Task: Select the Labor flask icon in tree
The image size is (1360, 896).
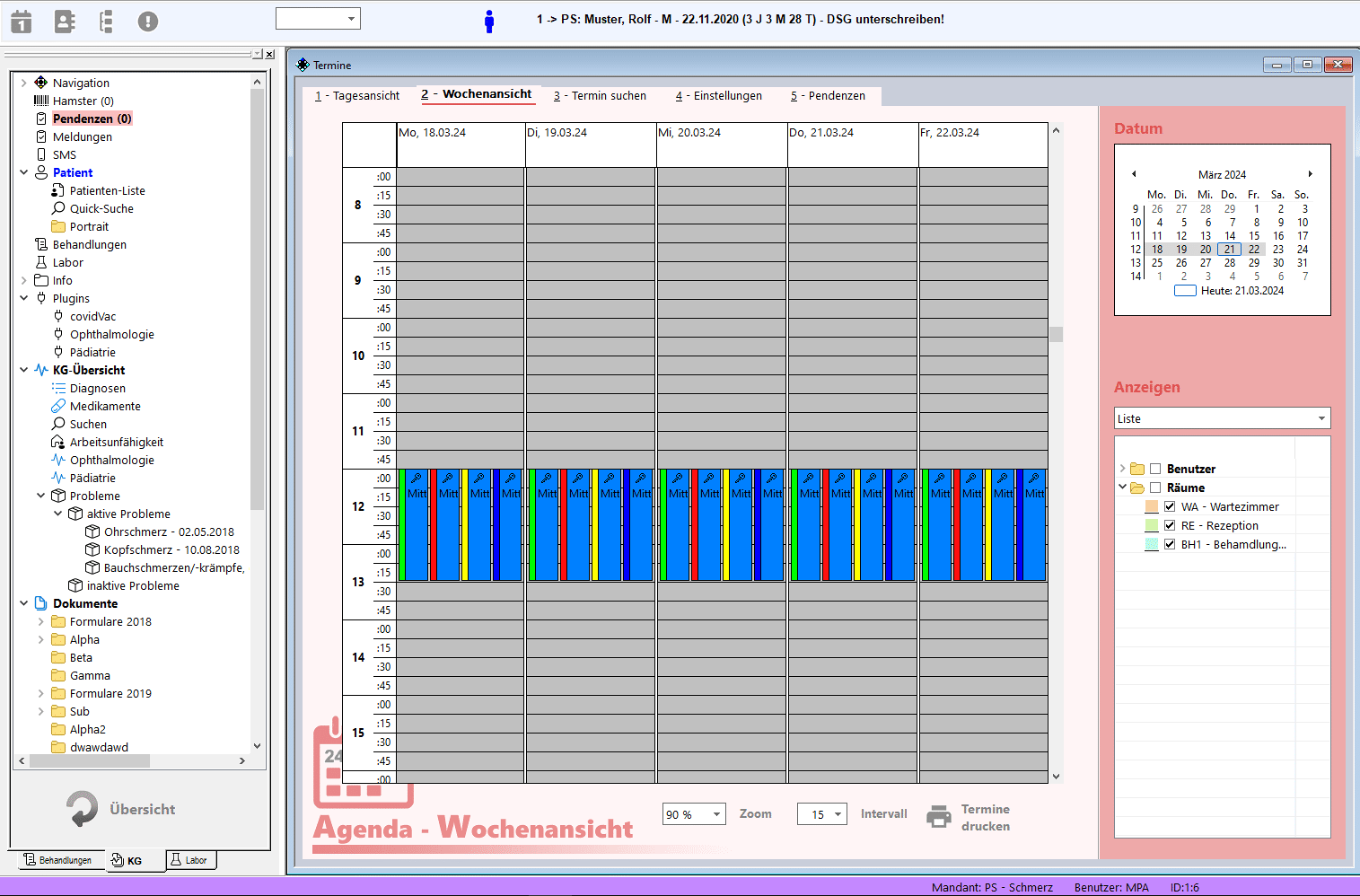Action: [x=40, y=262]
